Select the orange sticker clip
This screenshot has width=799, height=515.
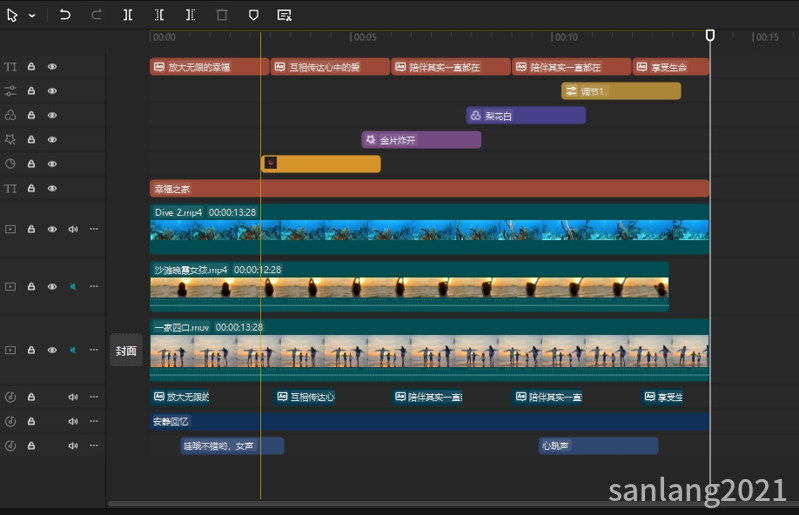click(x=321, y=164)
